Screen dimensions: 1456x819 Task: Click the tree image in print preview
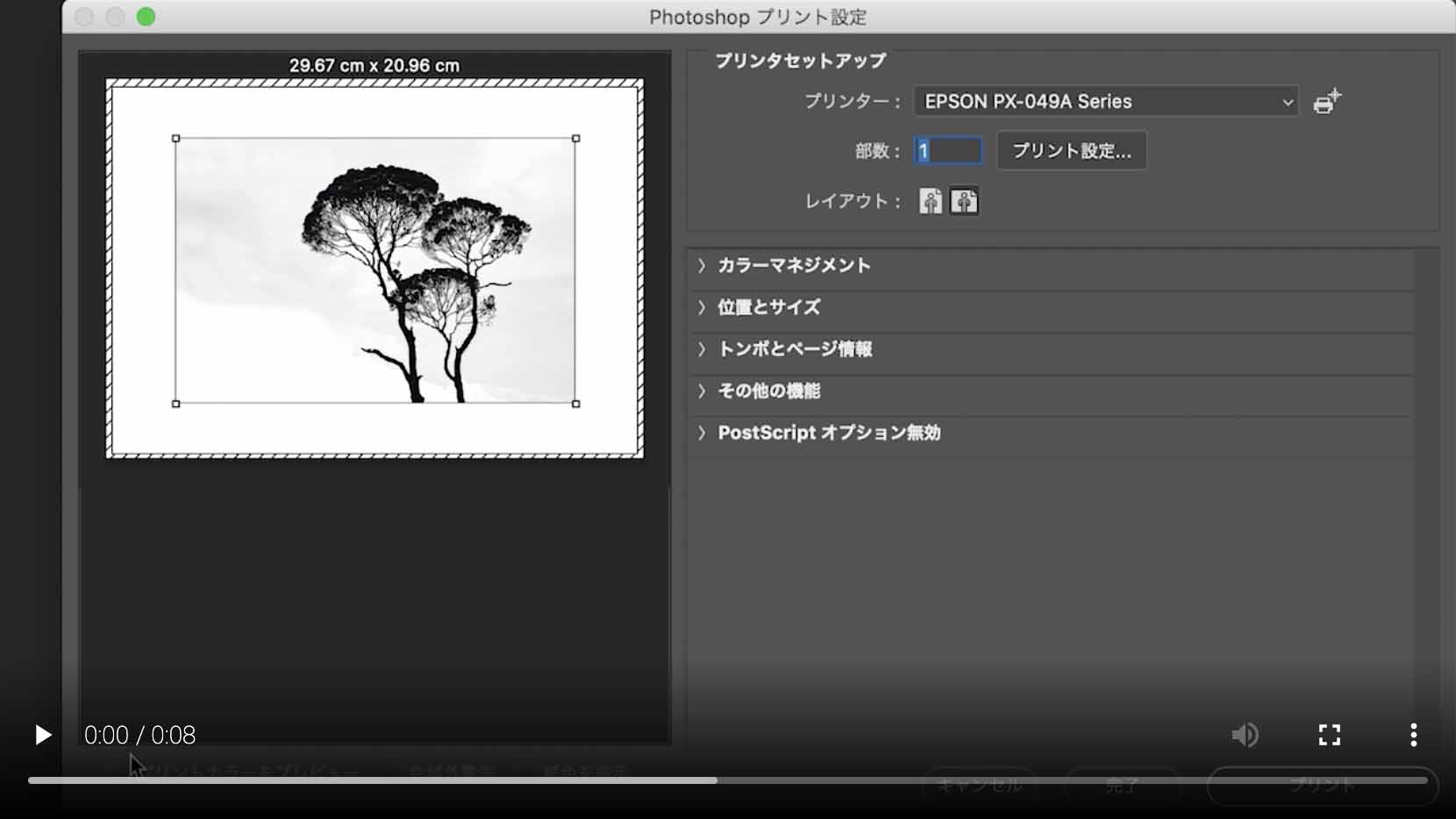click(x=375, y=271)
